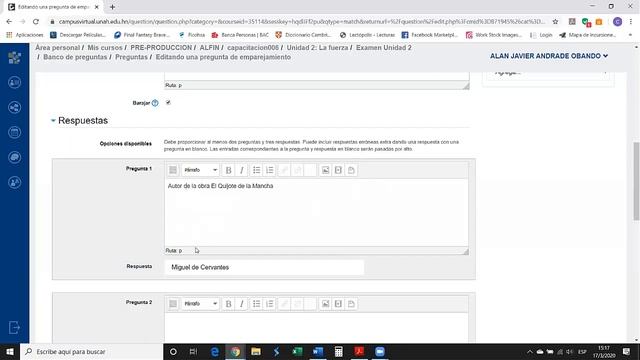Go back in Chrome
Image resolution: width=640 pixels, height=360 pixels.
click(x=9, y=22)
